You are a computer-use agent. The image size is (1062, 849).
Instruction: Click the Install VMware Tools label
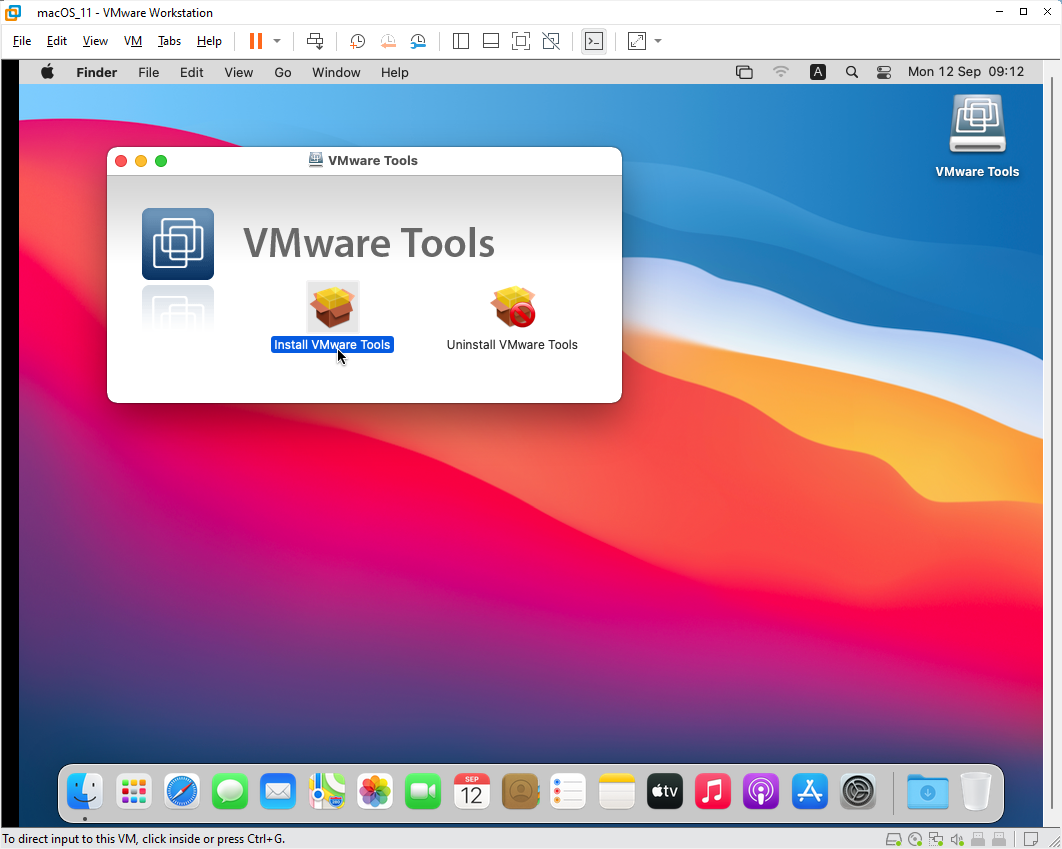(332, 345)
